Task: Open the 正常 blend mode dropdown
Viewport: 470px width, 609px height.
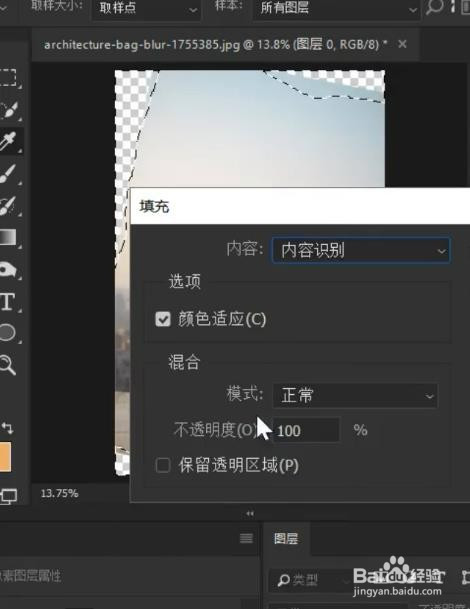Action: (x=355, y=396)
